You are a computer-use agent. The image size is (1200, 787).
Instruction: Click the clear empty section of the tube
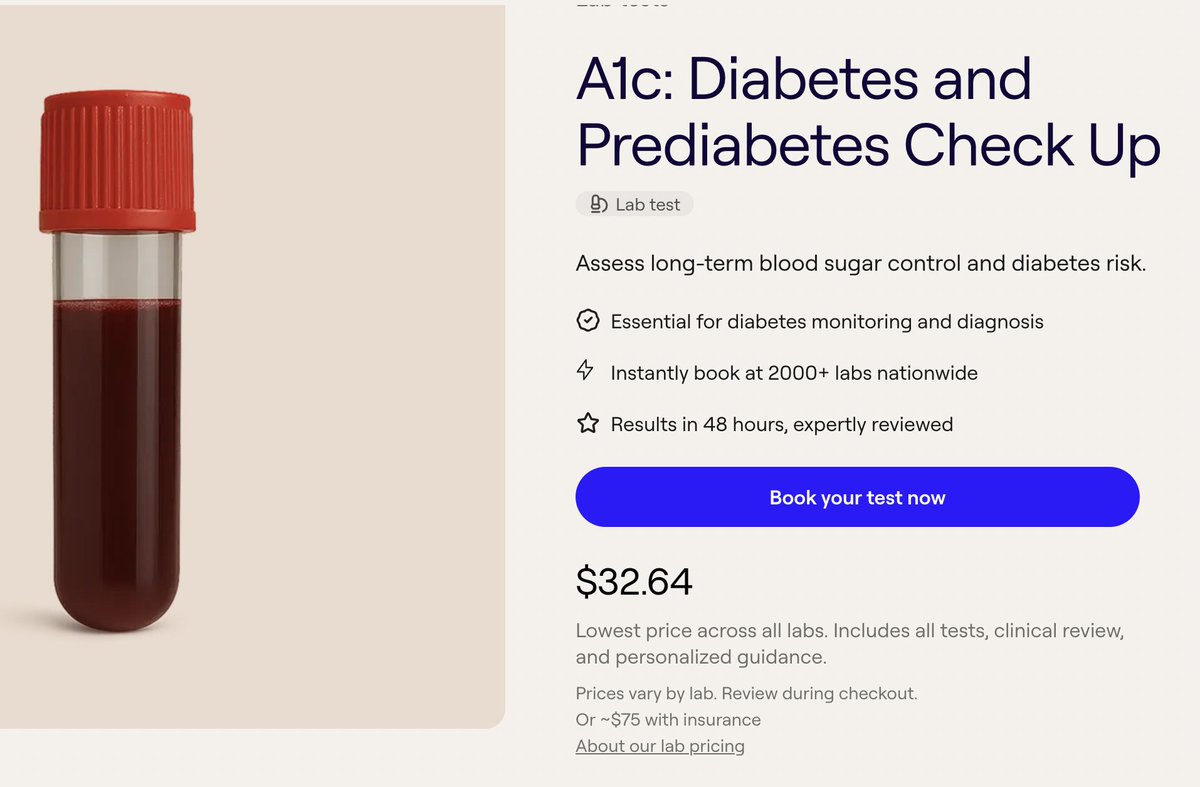pyautogui.click(x=117, y=264)
